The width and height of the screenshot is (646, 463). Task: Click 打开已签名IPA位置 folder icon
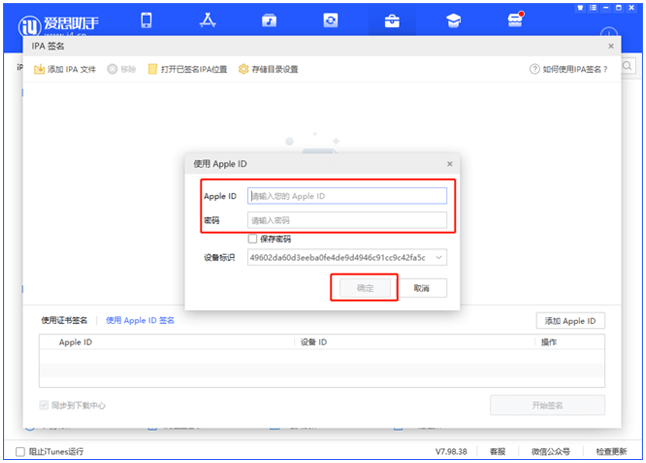tap(153, 69)
